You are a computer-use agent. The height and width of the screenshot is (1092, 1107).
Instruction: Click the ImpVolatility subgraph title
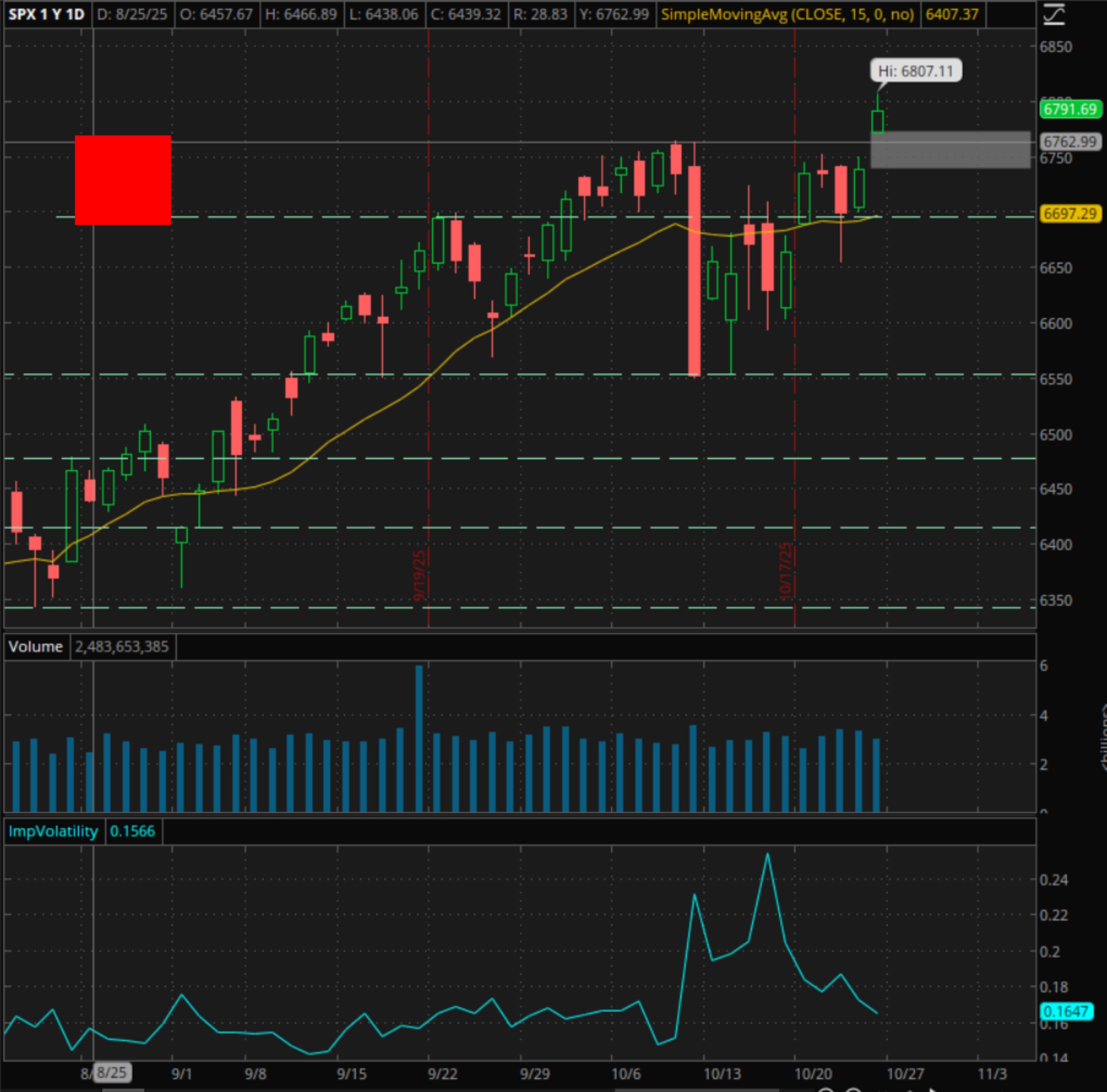click(53, 831)
